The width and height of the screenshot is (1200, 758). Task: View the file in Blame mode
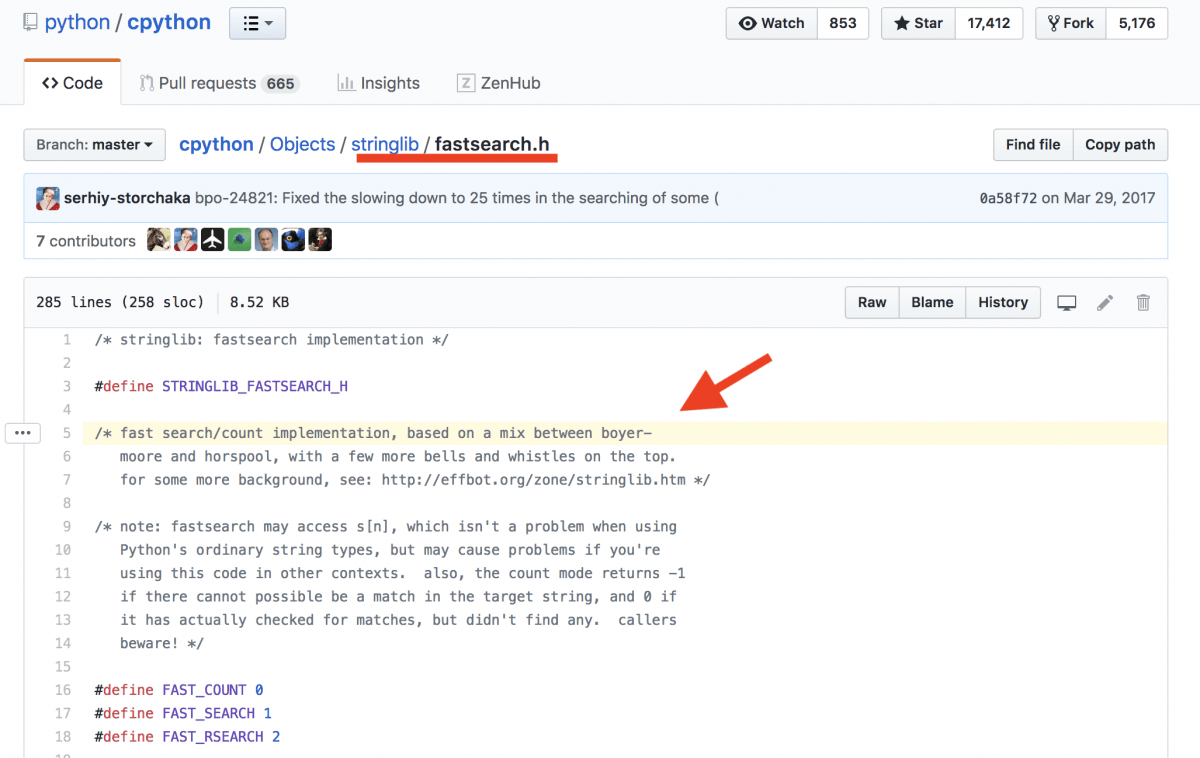931,302
